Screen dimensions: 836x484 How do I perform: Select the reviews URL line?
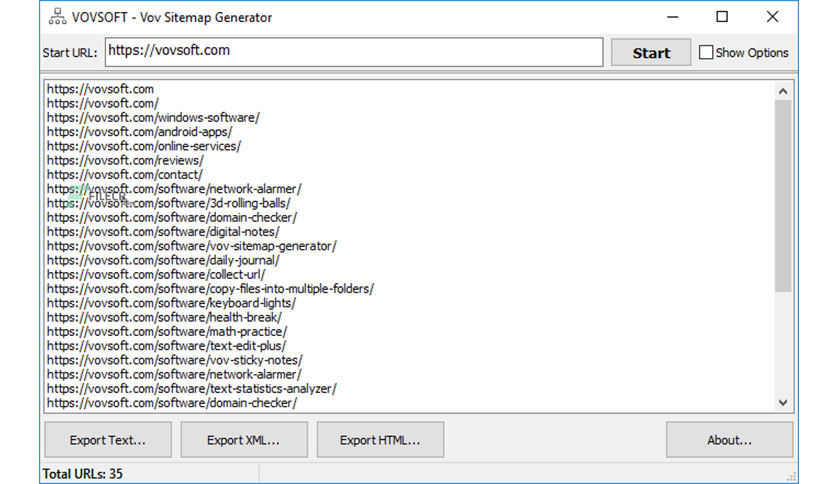[x=125, y=160]
